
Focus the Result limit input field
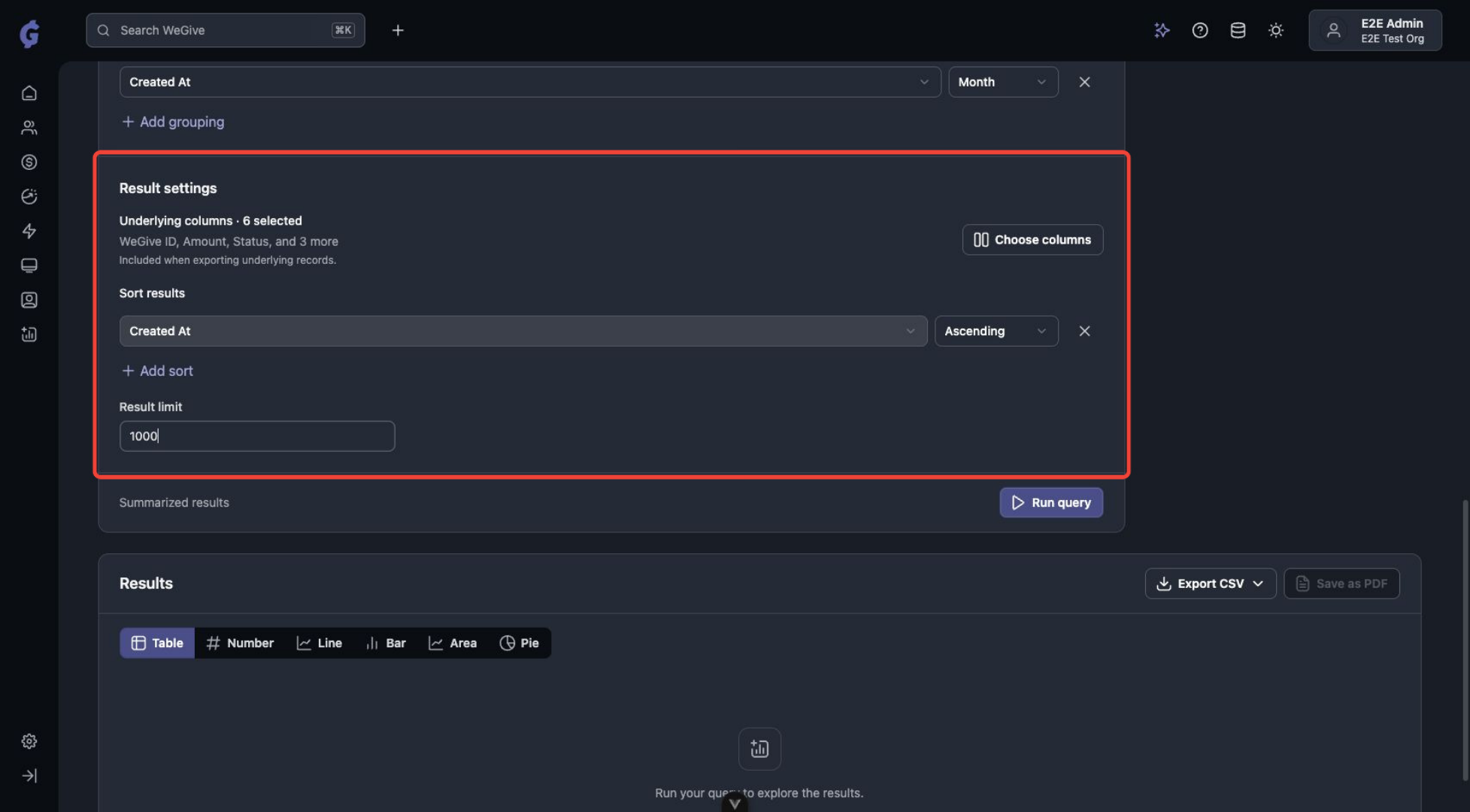click(257, 436)
